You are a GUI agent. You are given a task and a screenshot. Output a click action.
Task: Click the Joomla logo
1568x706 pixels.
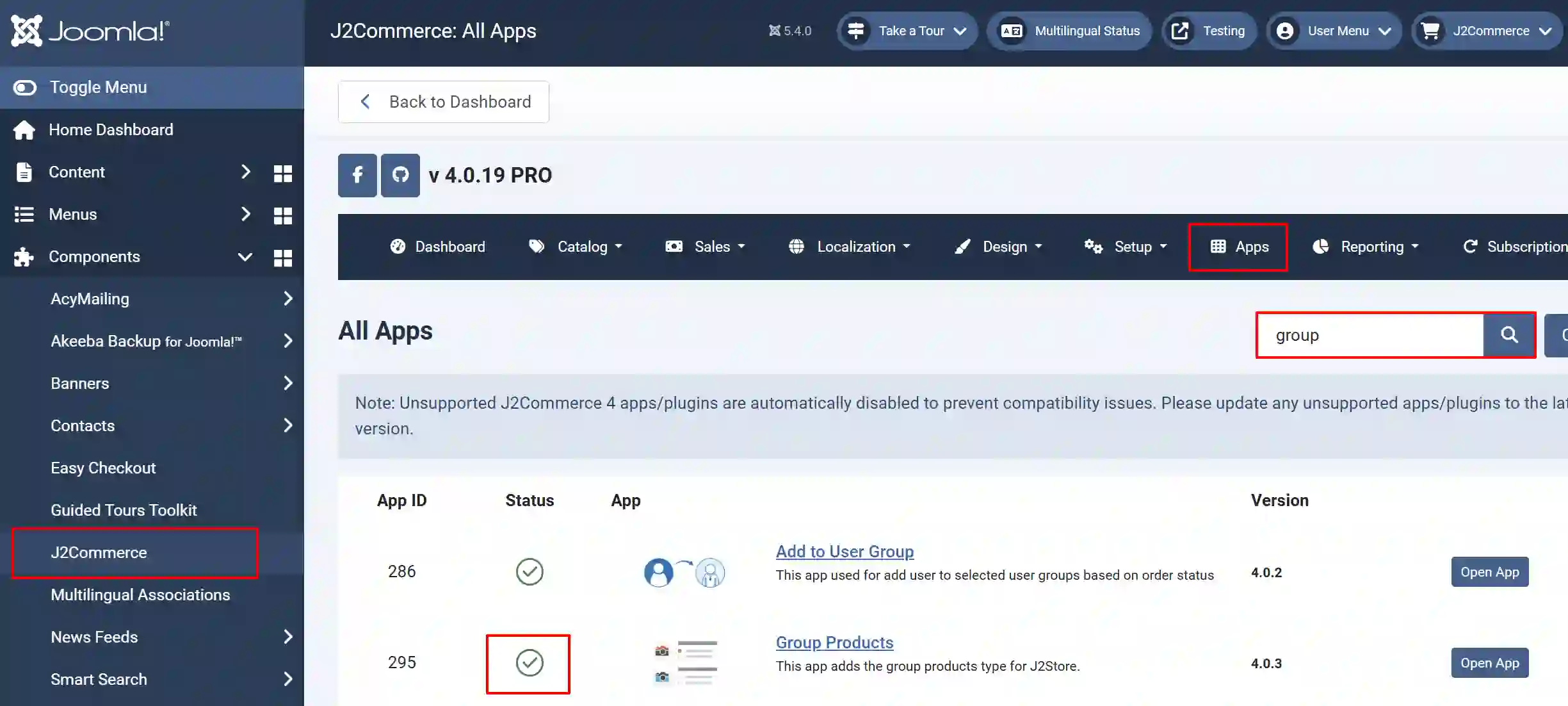[x=90, y=31]
